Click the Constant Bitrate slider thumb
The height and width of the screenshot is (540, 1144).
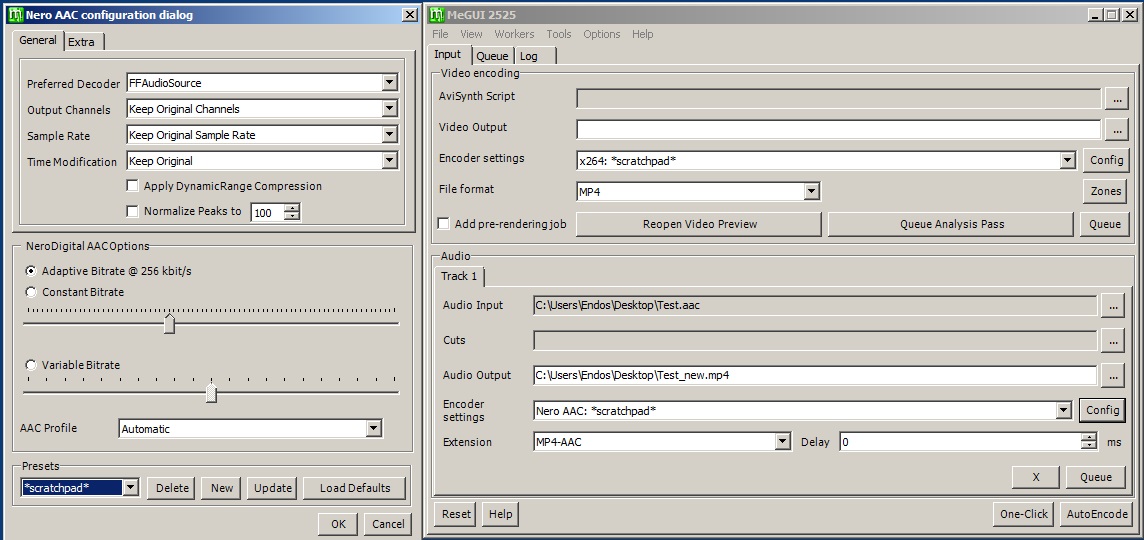[x=169, y=323]
